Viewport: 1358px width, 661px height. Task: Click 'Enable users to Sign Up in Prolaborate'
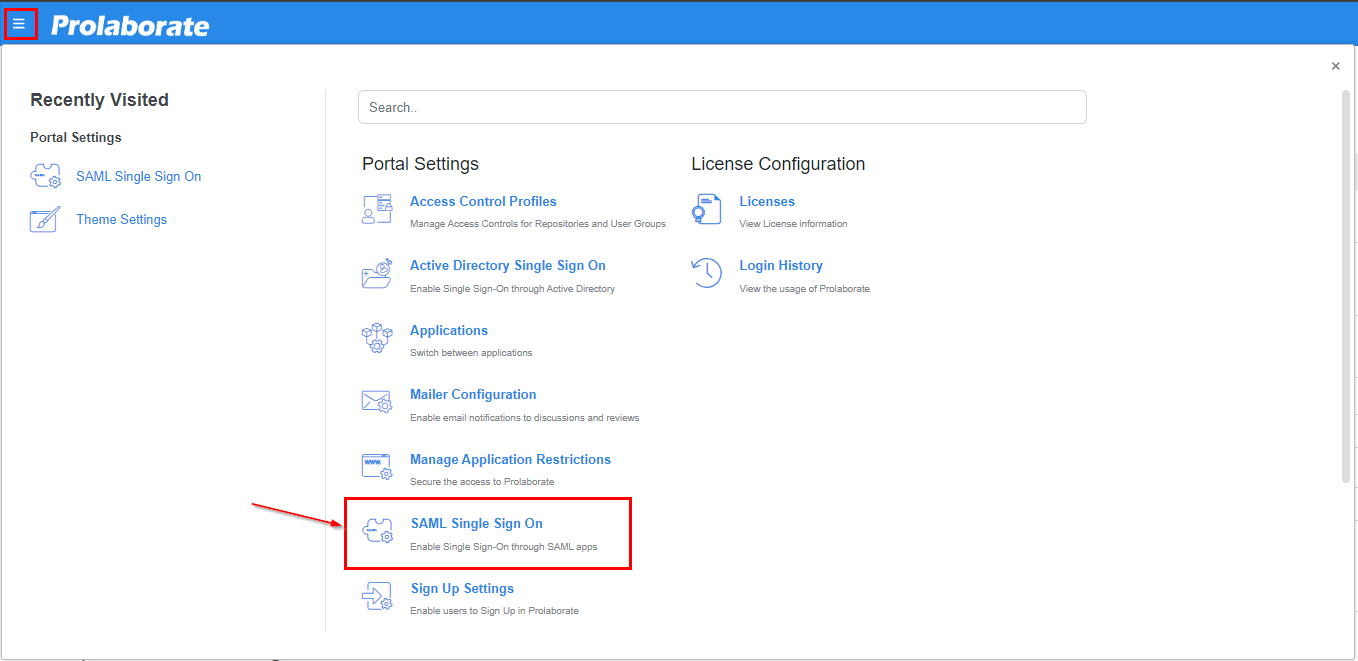pos(495,611)
